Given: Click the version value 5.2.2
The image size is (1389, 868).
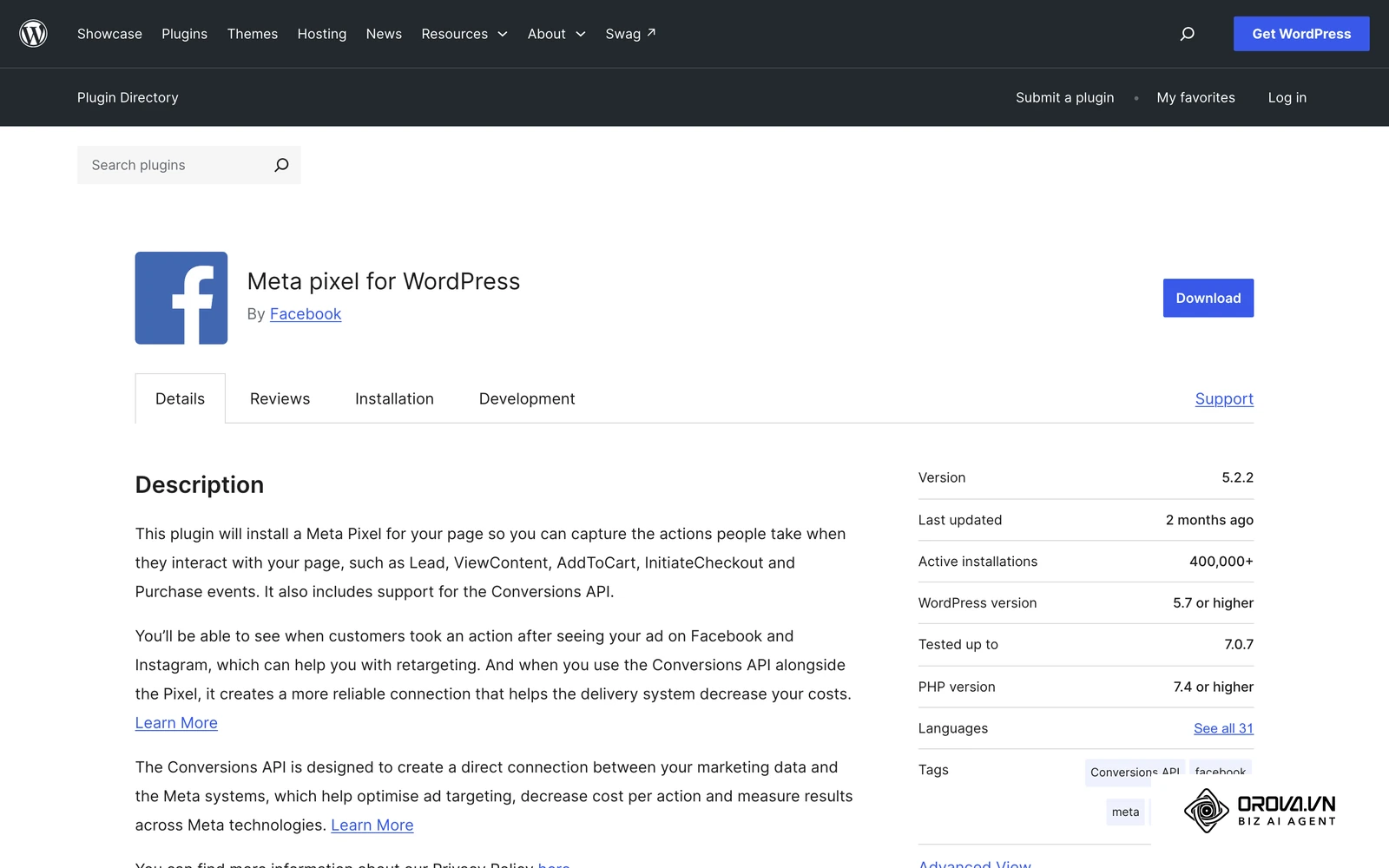Looking at the screenshot, I should pos(1237,477).
